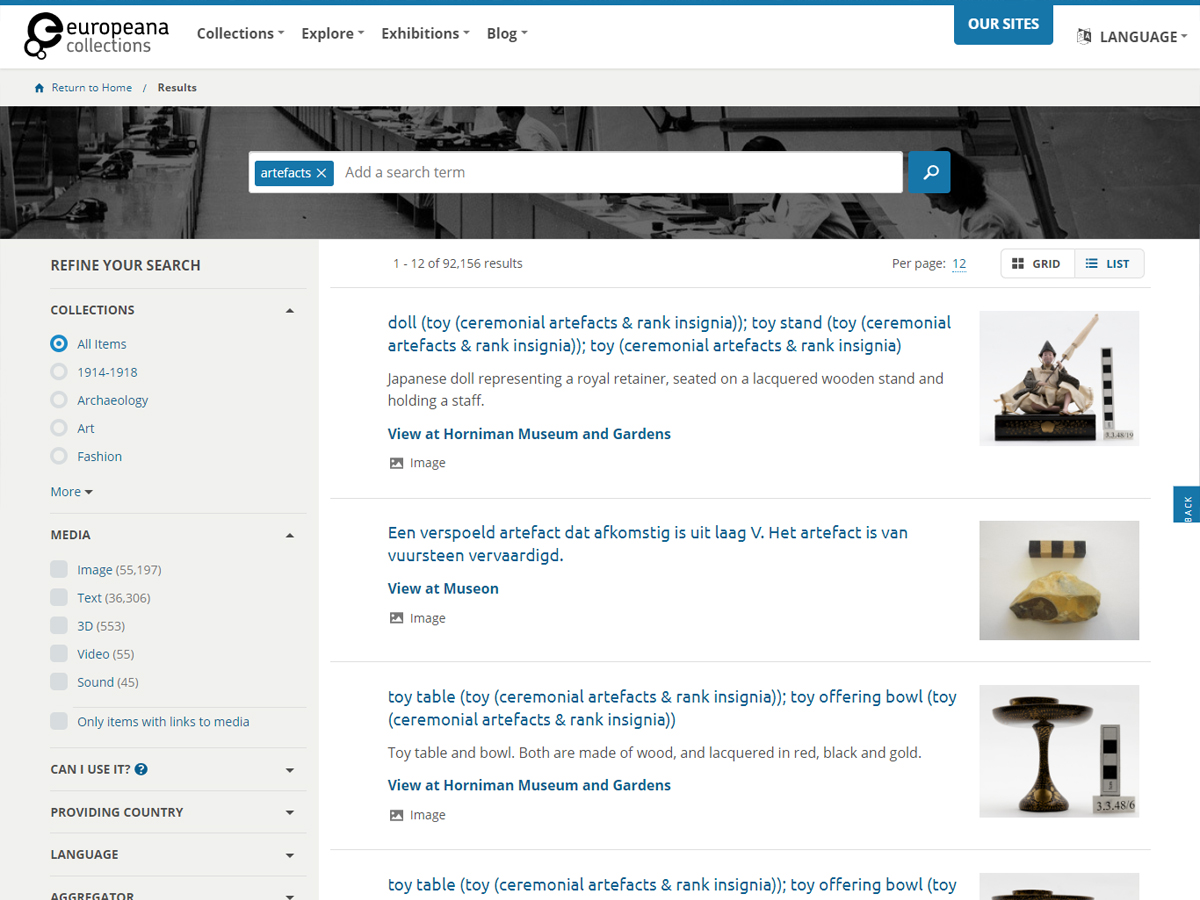Open the Exhibitions menu
The height and width of the screenshot is (900, 1200).
pos(425,33)
